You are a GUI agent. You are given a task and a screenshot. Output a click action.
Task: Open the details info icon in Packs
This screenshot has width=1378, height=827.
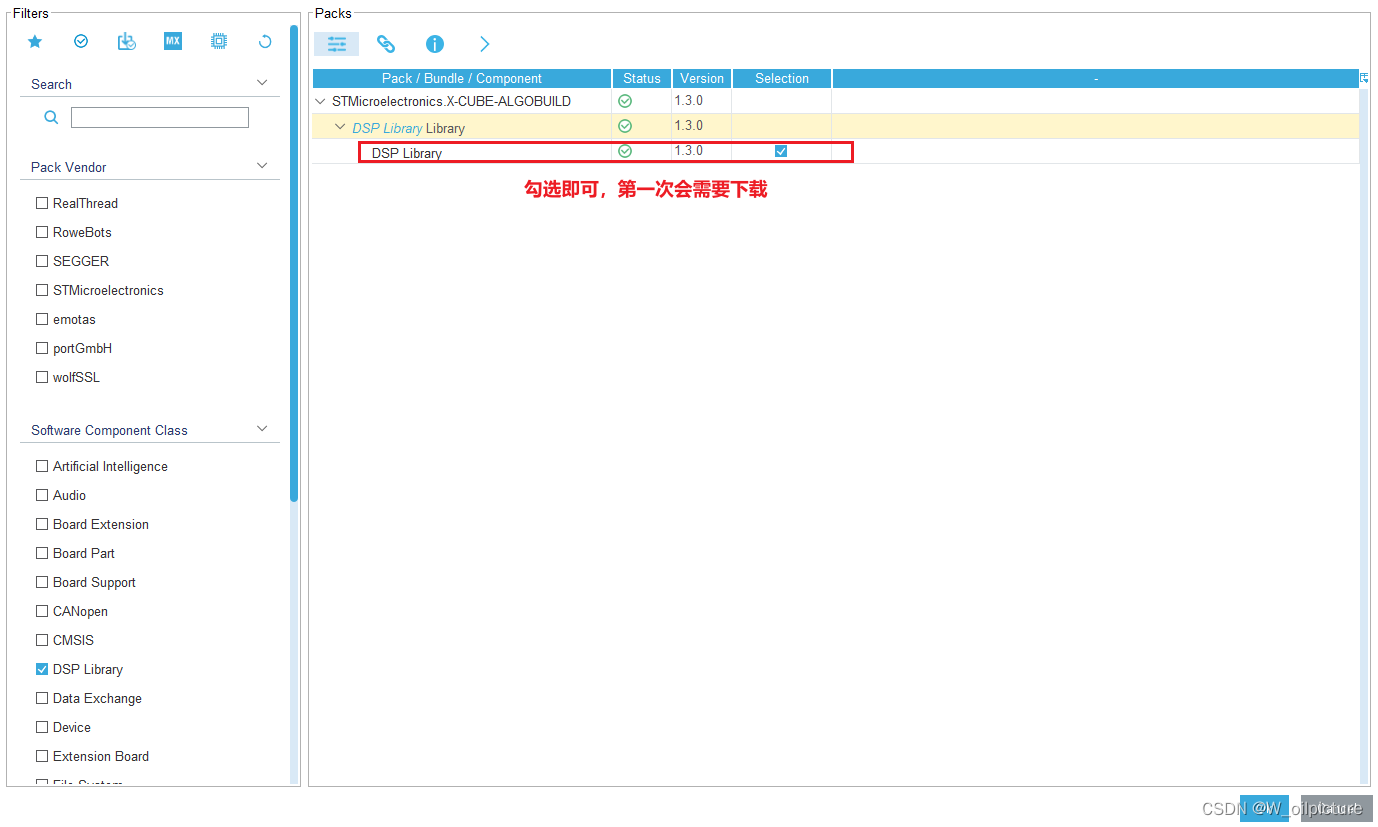[x=435, y=44]
